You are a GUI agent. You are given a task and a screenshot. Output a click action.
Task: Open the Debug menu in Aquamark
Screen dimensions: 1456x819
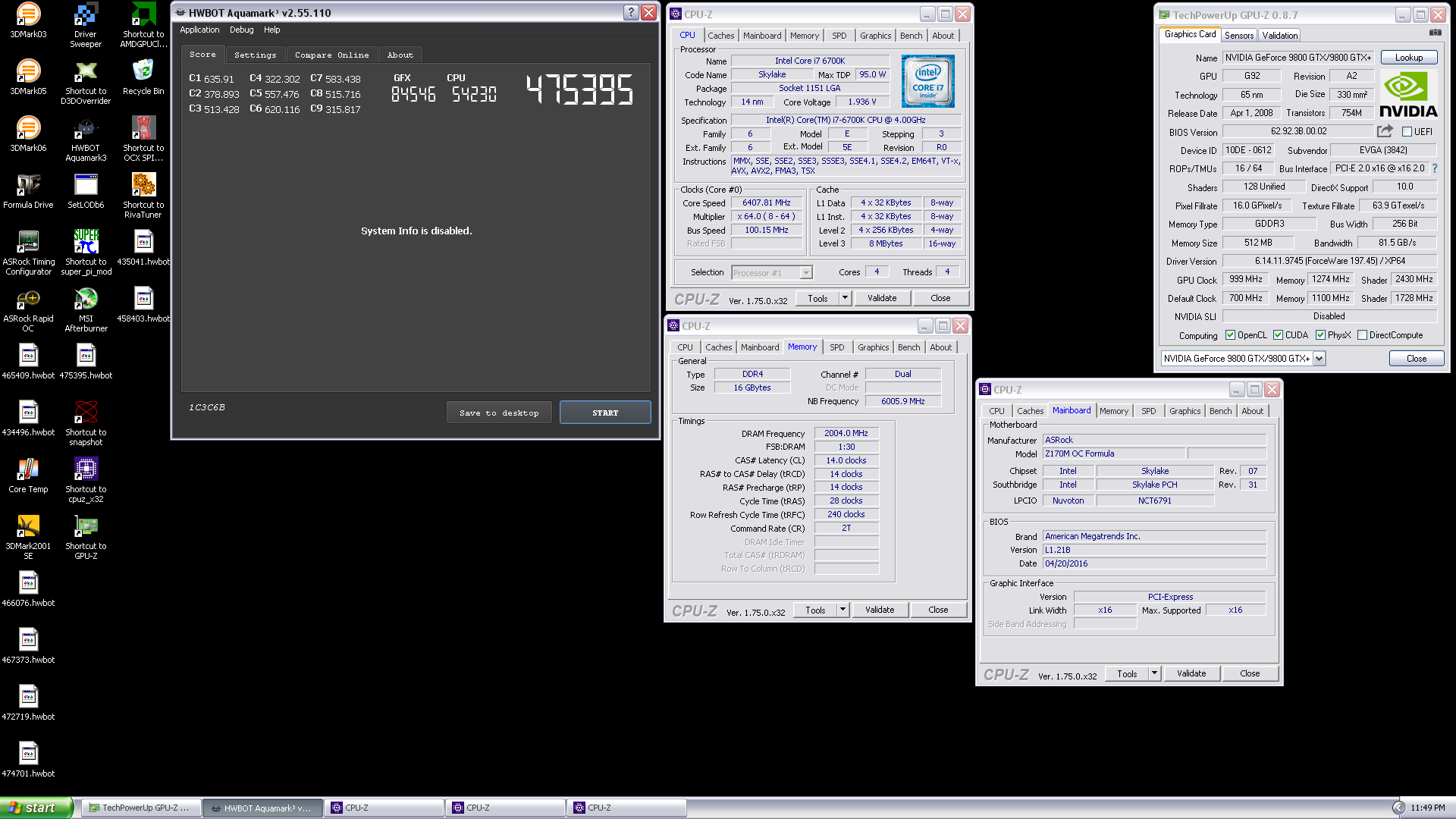pyautogui.click(x=242, y=30)
